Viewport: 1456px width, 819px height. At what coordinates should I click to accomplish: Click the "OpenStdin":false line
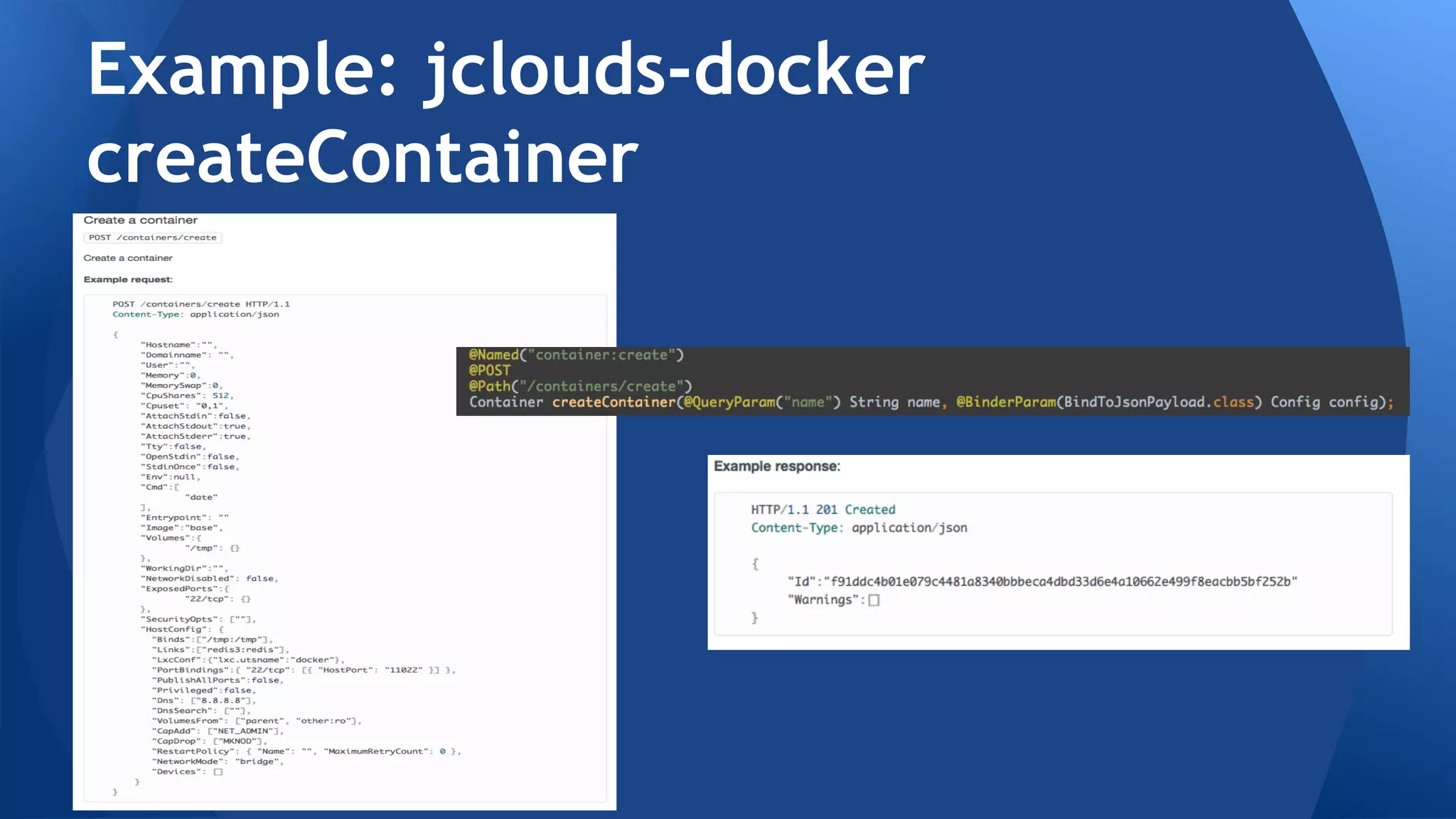(x=190, y=457)
